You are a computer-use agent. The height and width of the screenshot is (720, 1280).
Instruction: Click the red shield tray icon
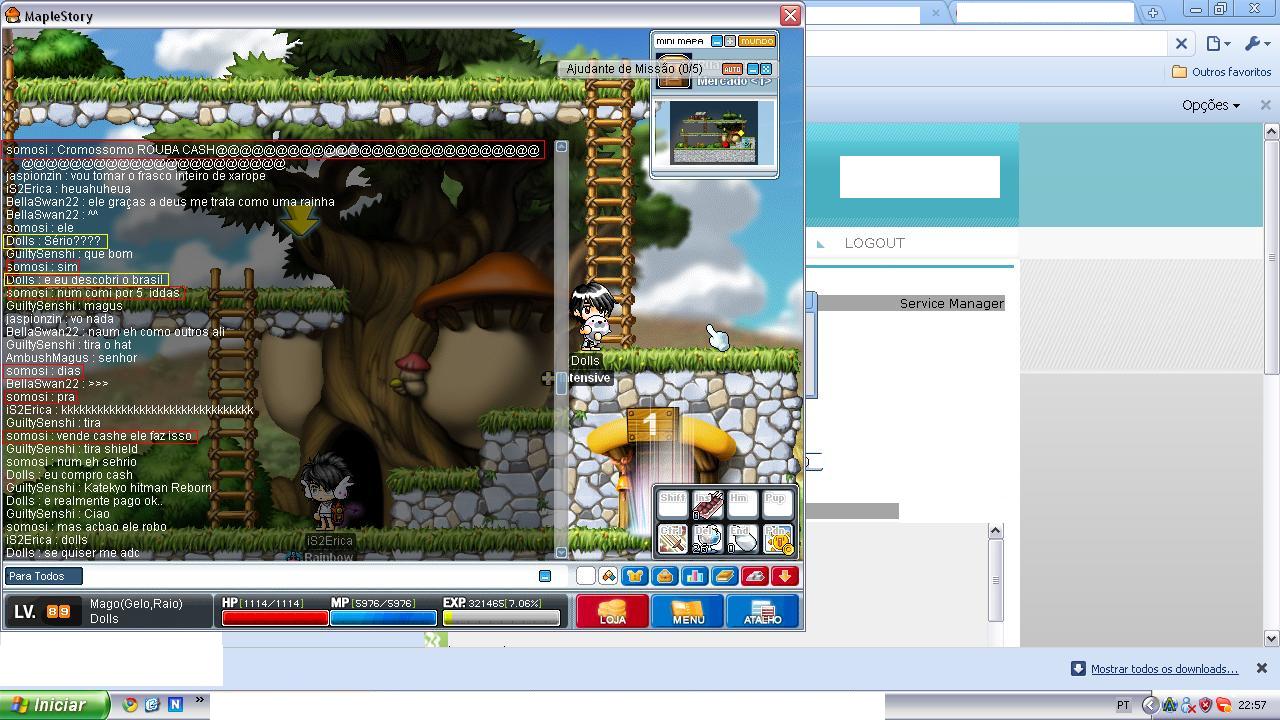tap(1205, 705)
